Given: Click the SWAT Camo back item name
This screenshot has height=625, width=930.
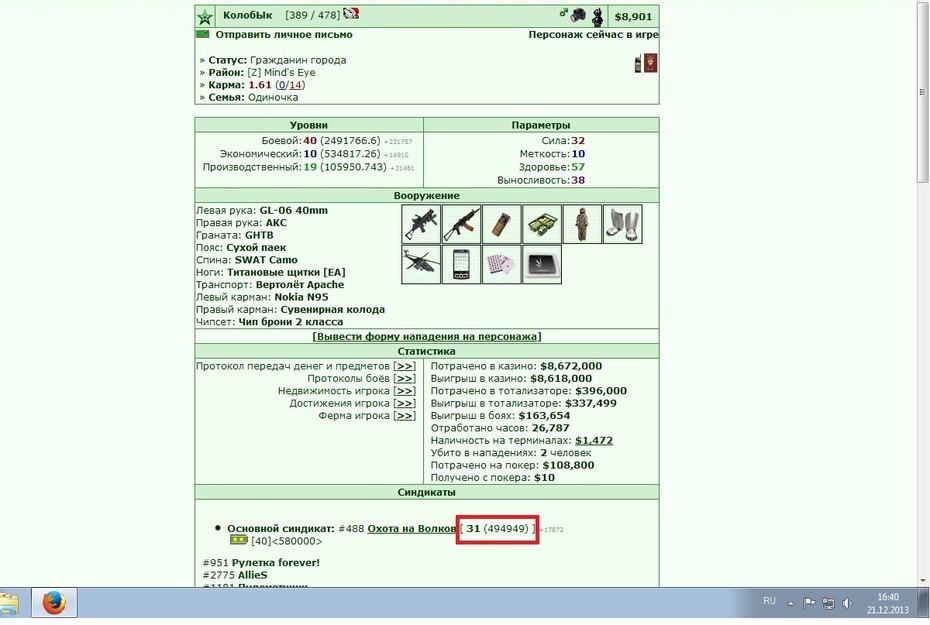Looking at the screenshot, I should [x=266, y=260].
